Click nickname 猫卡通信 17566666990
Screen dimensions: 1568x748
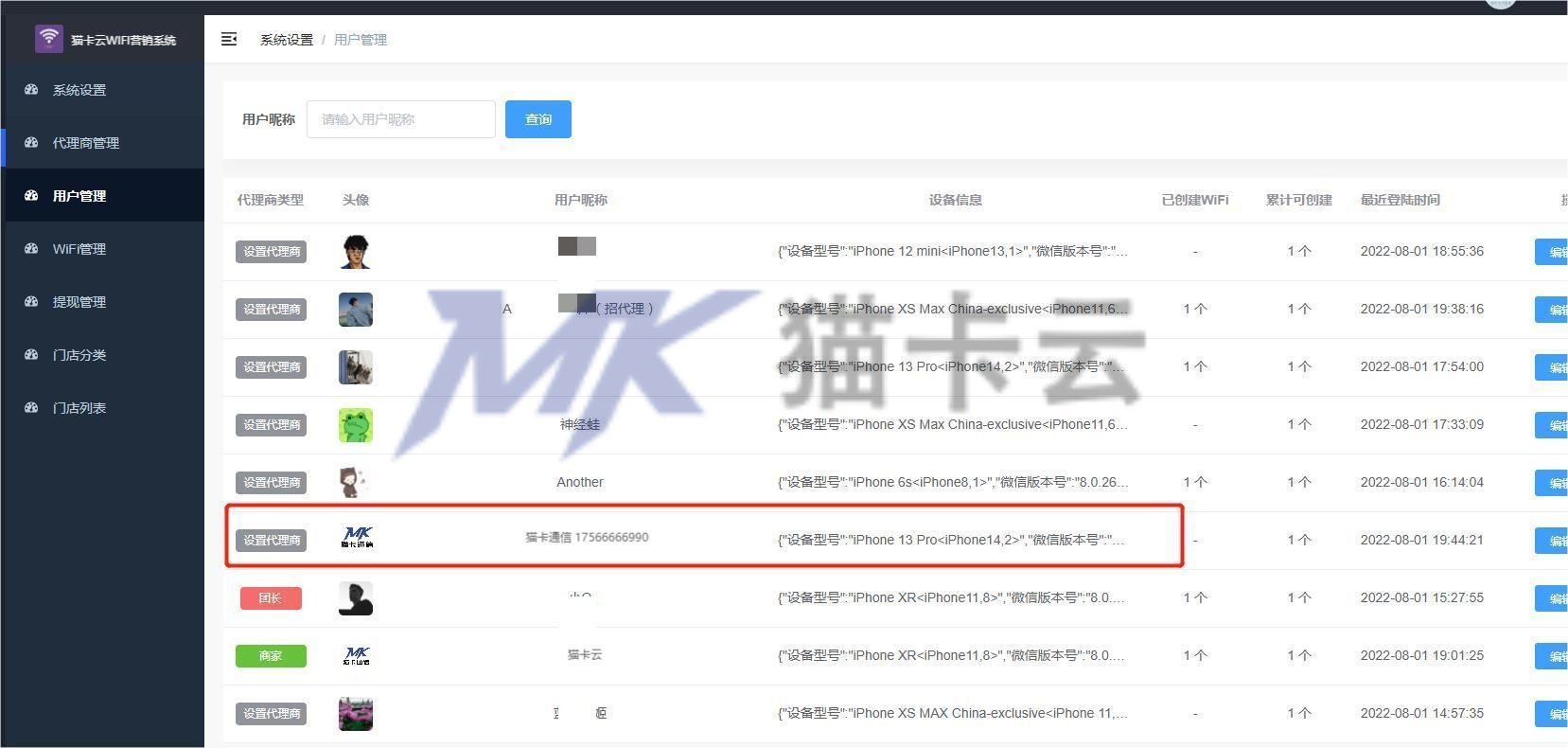click(588, 537)
